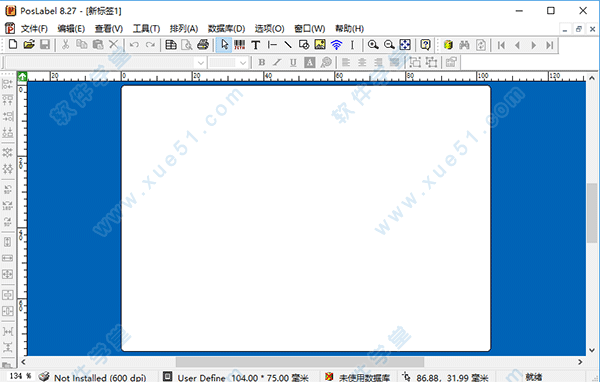
Task: Zoom out with magnifier minus
Action: 389,45
